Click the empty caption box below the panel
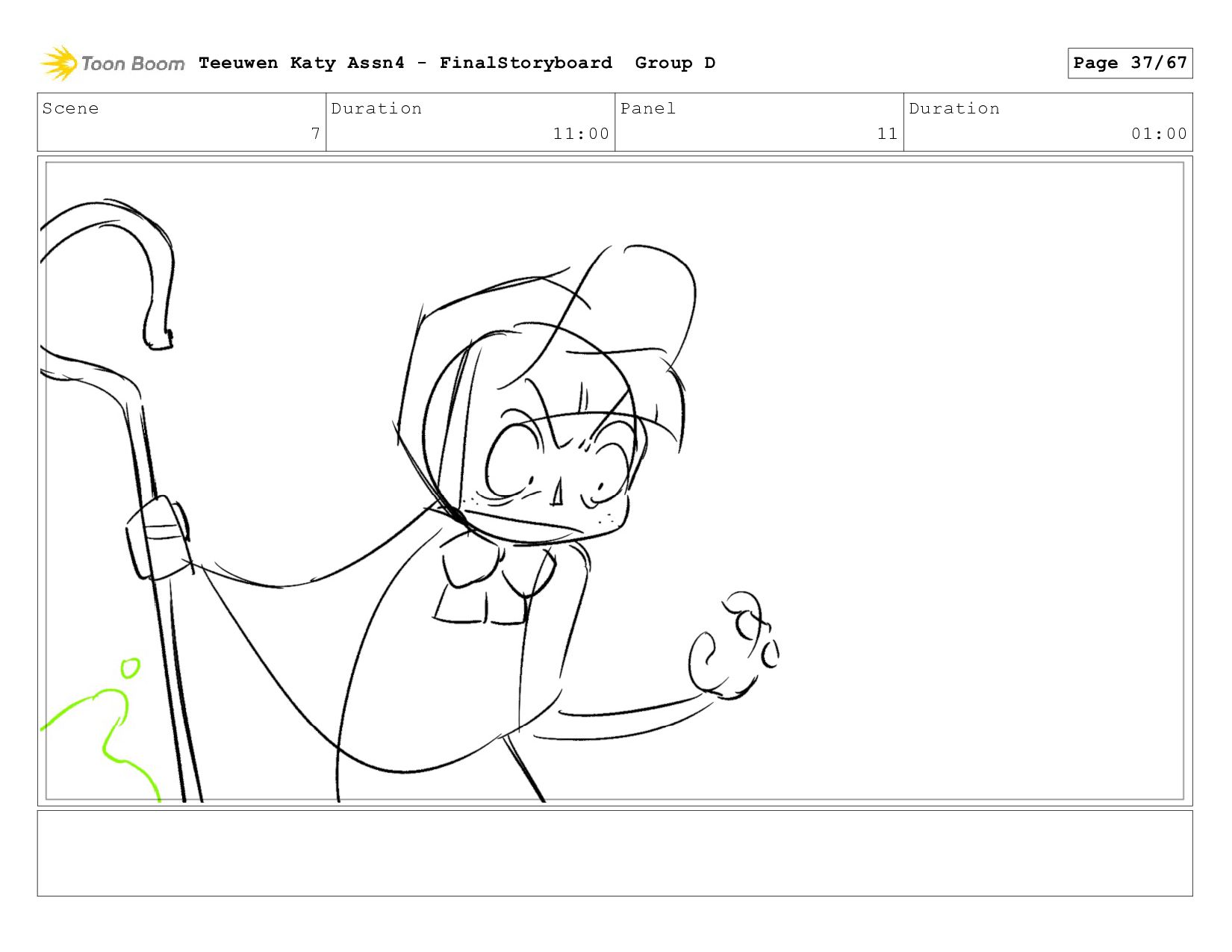 (x=615, y=853)
